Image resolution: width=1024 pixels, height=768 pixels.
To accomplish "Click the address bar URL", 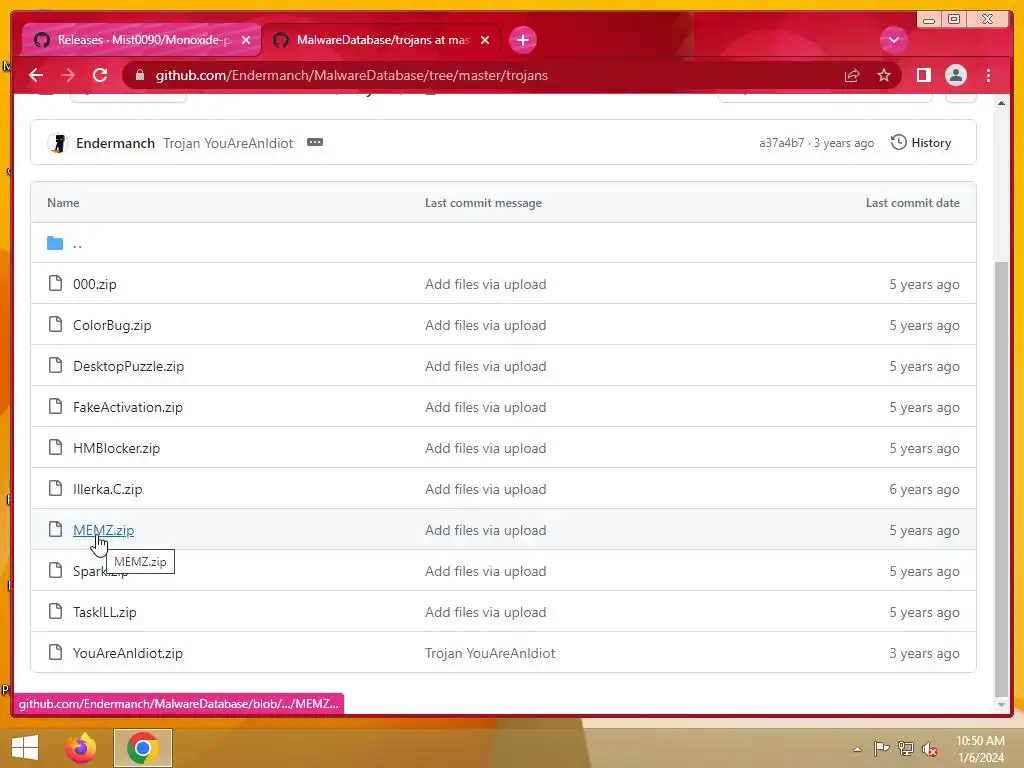I will [x=351, y=75].
